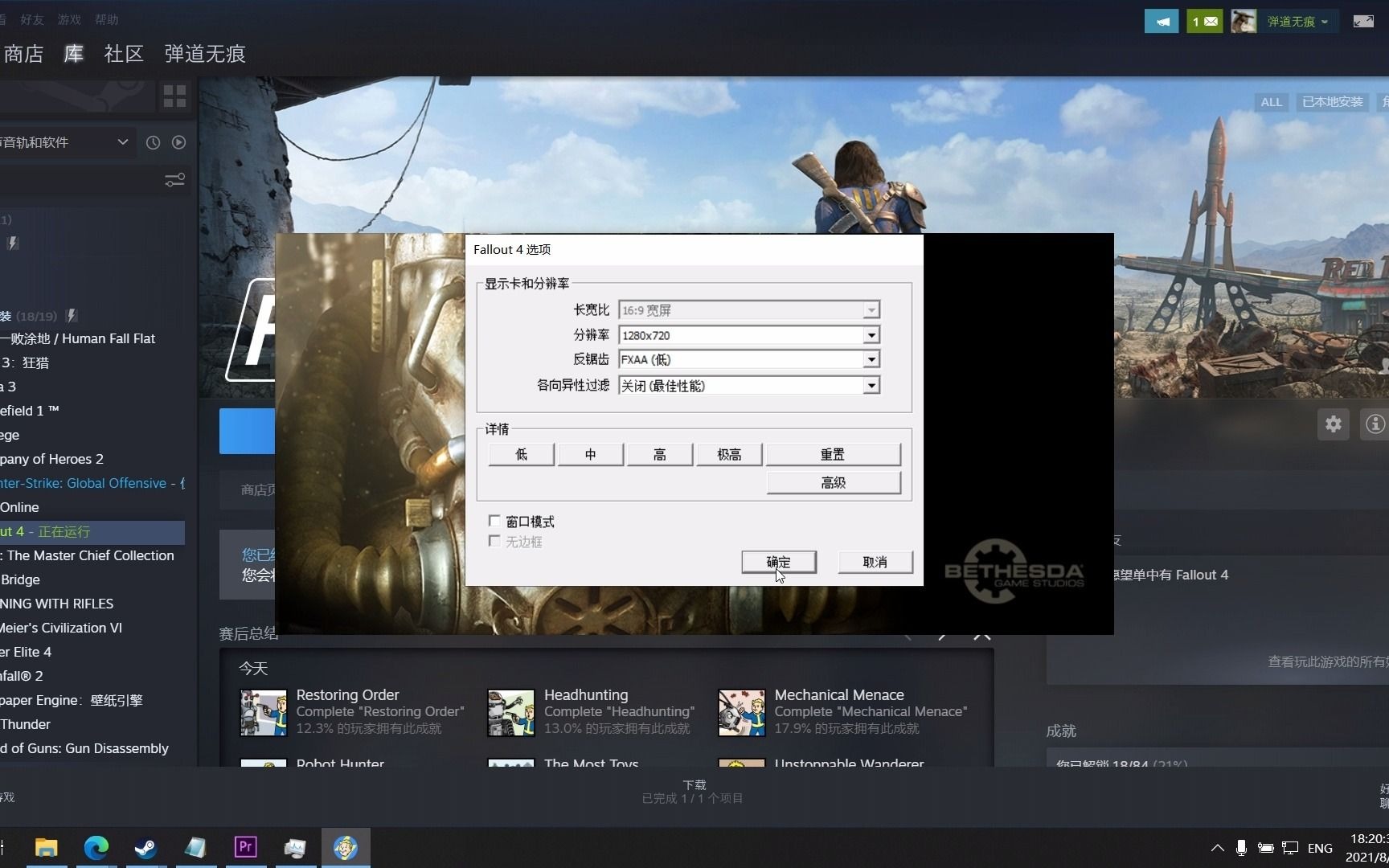Switch Steam to Big Picture mode icon

pos(1363,22)
